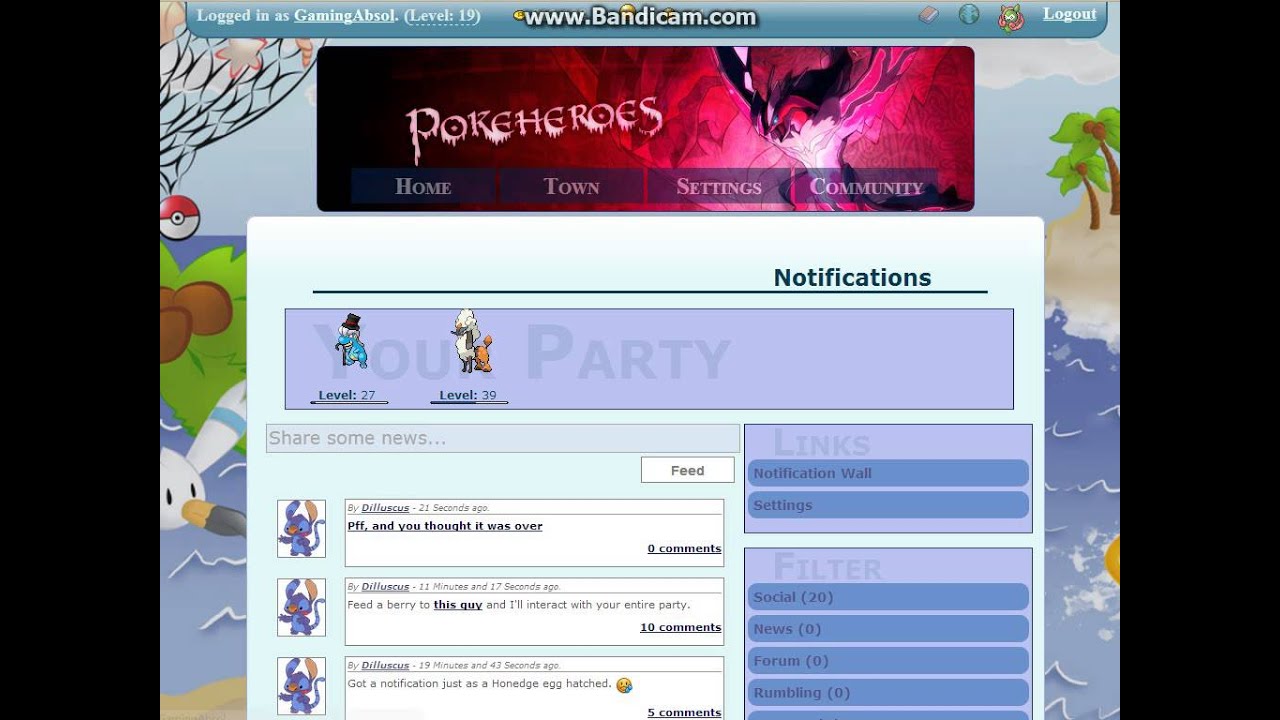
Task: Select the Level 27 party Pokemon sprite
Action: [350, 341]
